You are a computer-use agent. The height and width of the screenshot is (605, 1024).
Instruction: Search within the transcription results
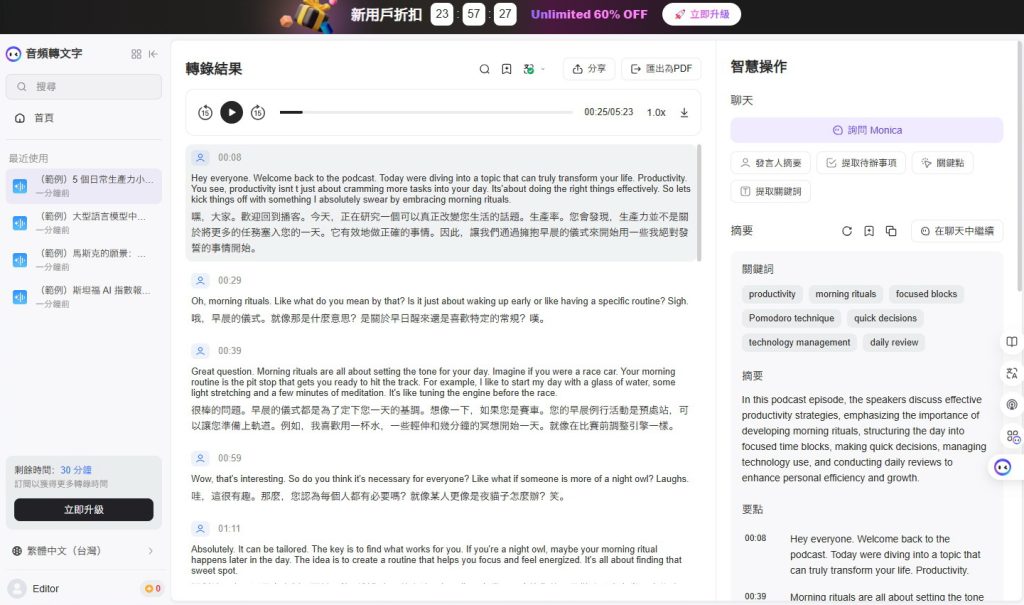click(484, 69)
